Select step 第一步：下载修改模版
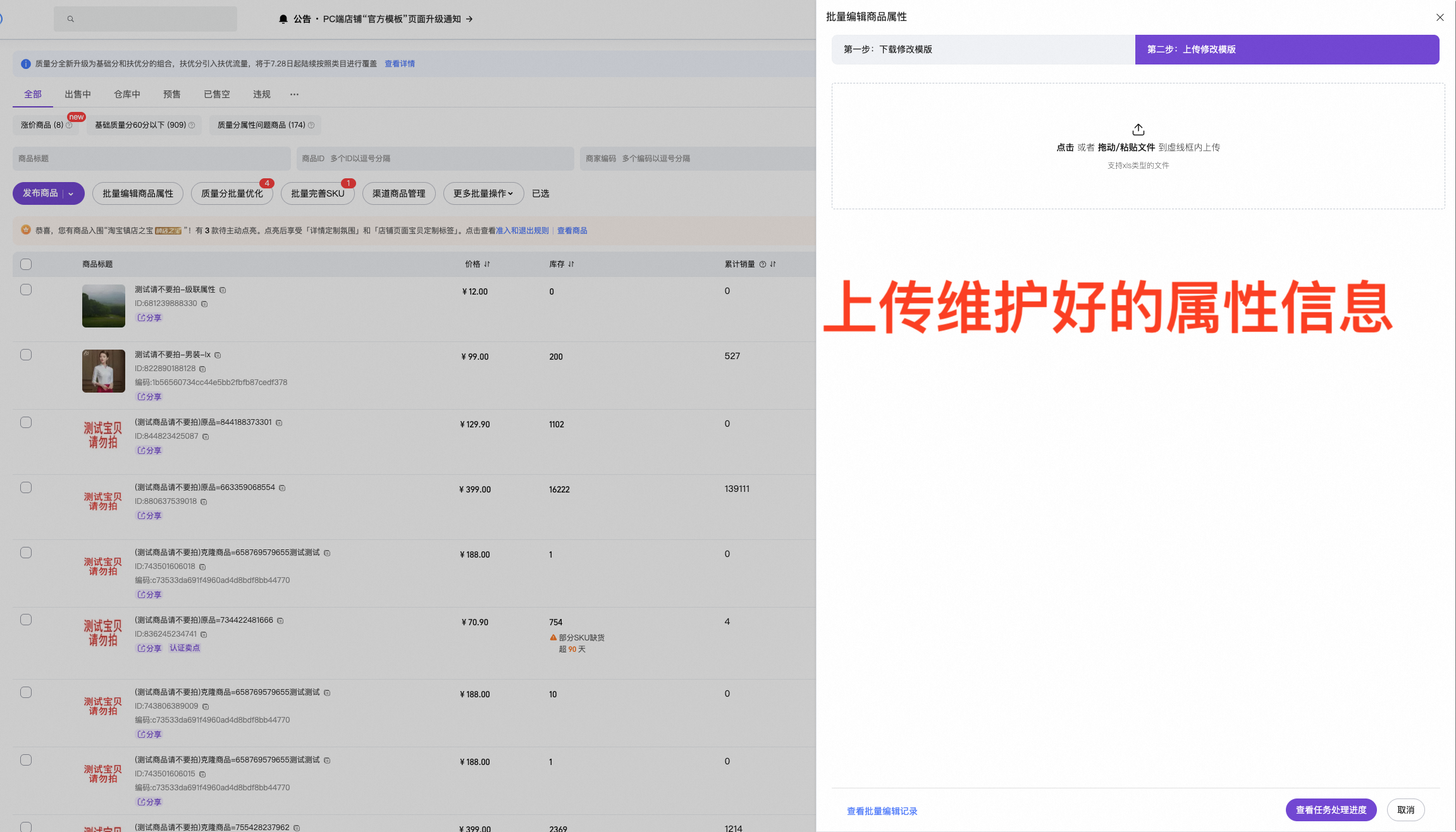The height and width of the screenshot is (832, 1456). click(x=984, y=49)
